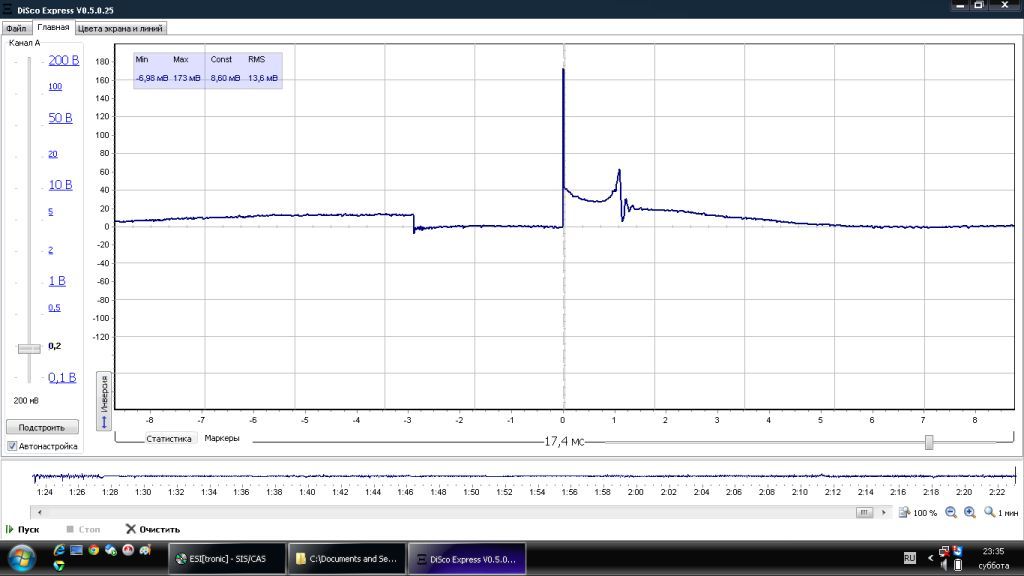Switch to C:\Documents and Se... folder window
This screenshot has height=576, width=1024.
tap(347, 559)
